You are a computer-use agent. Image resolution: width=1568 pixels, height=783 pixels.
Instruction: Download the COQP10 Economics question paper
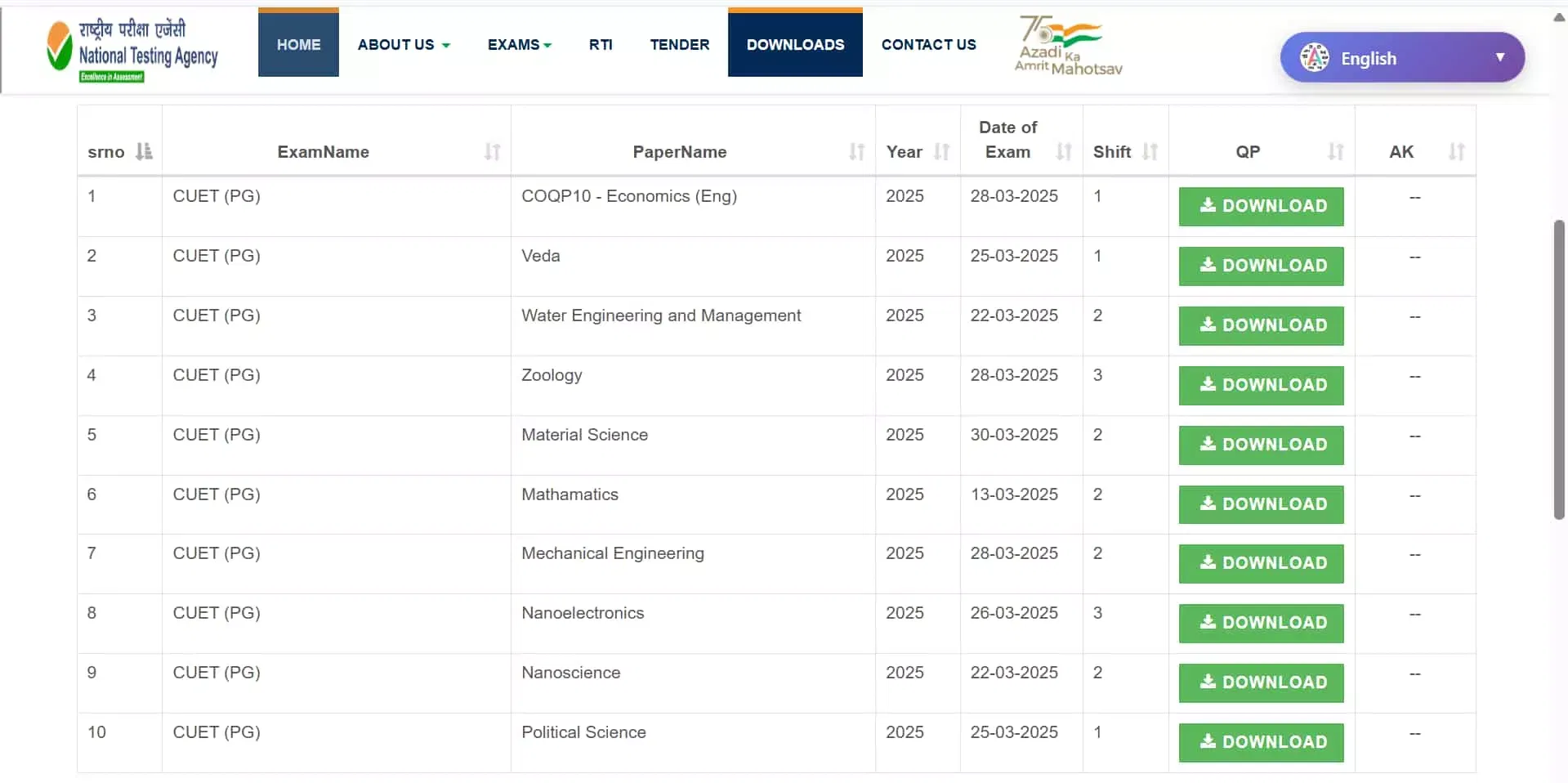pos(1261,206)
